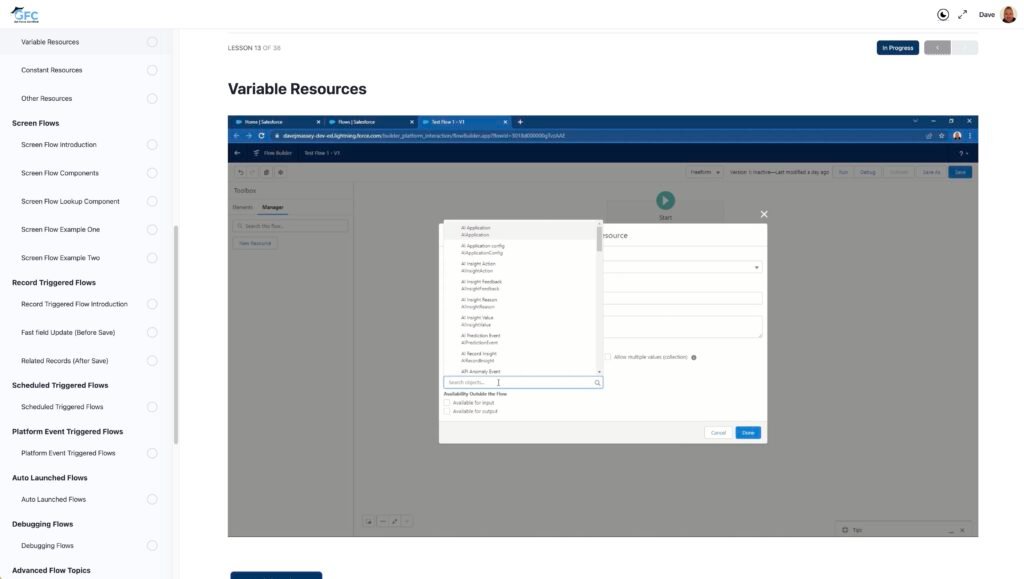Click the browser reload icon in the video
This screenshot has height=579, width=1024.
tap(261, 136)
